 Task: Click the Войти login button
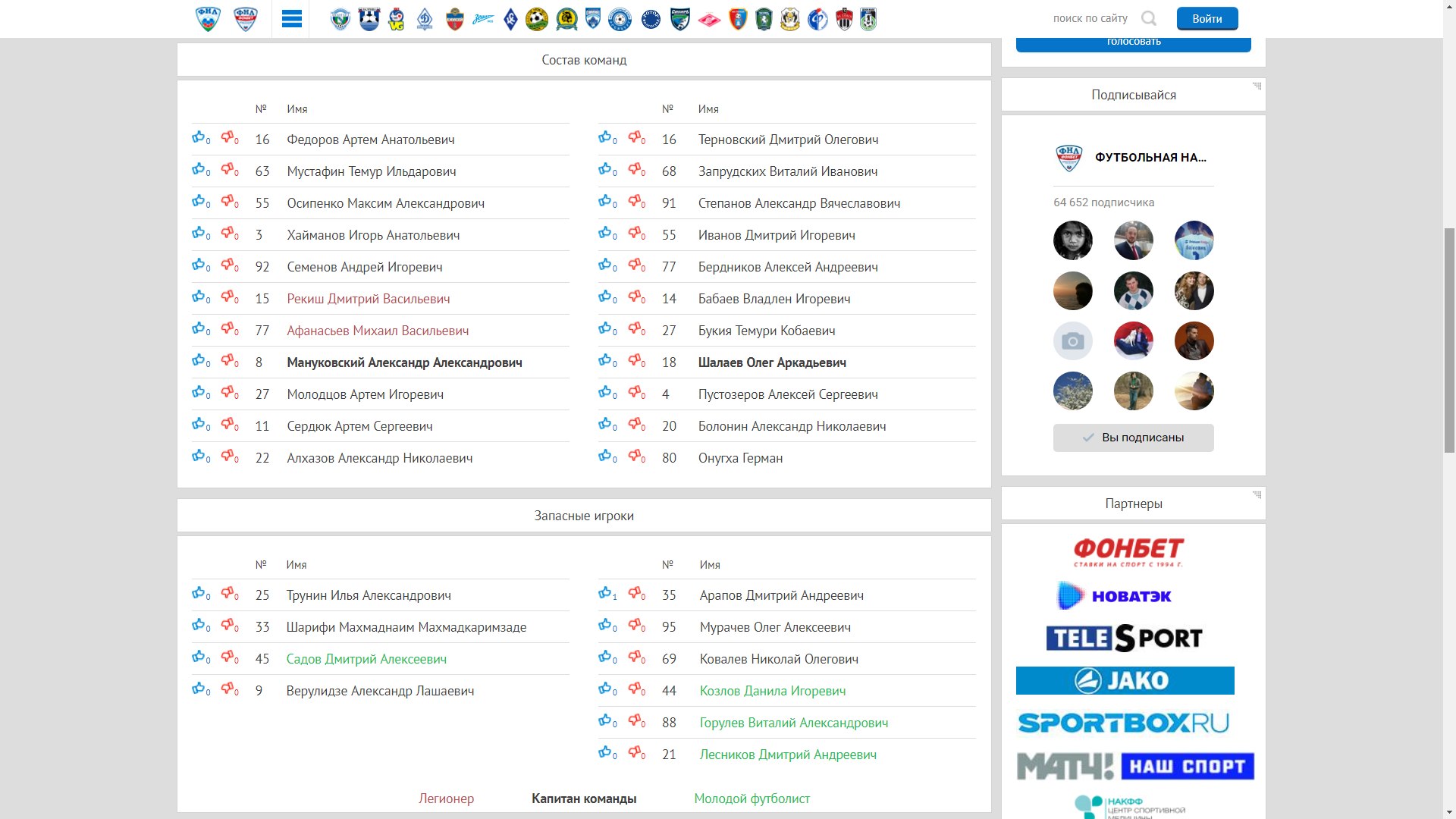pos(1207,19)
